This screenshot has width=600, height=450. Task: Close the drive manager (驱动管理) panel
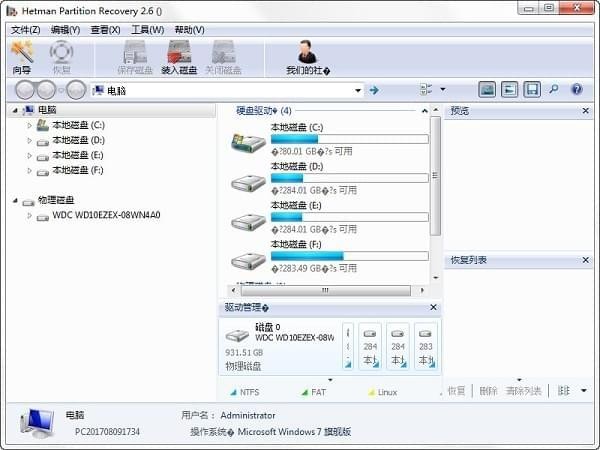pyautogui.click(x=433, y=308)
